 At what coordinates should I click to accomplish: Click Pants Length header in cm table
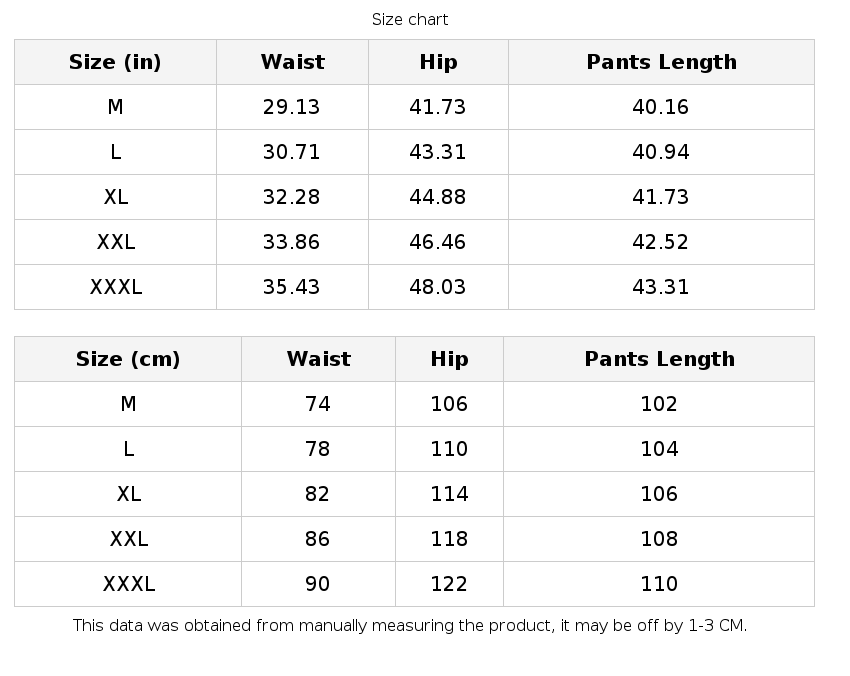pos(659,359)
